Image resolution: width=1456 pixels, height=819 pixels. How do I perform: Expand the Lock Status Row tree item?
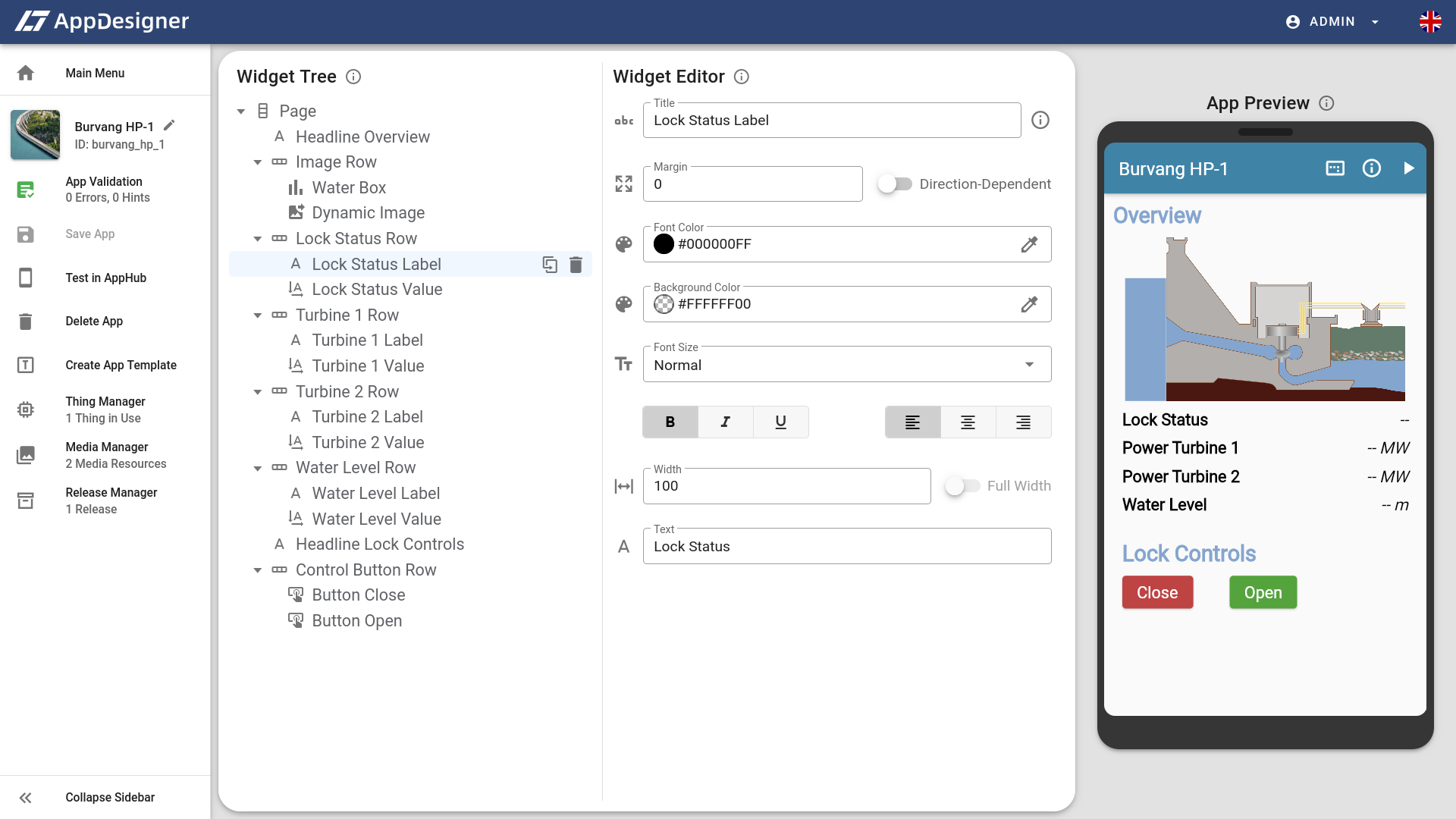coord(257,238)
